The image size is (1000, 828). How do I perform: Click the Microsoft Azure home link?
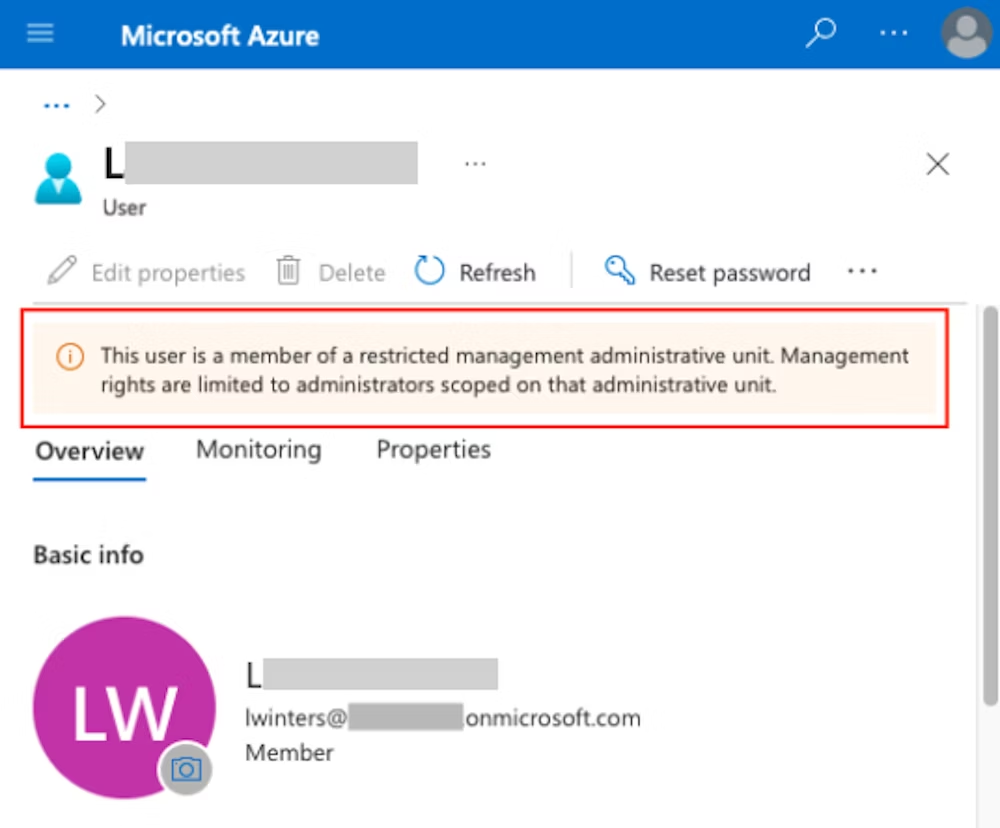click(220, 36)
